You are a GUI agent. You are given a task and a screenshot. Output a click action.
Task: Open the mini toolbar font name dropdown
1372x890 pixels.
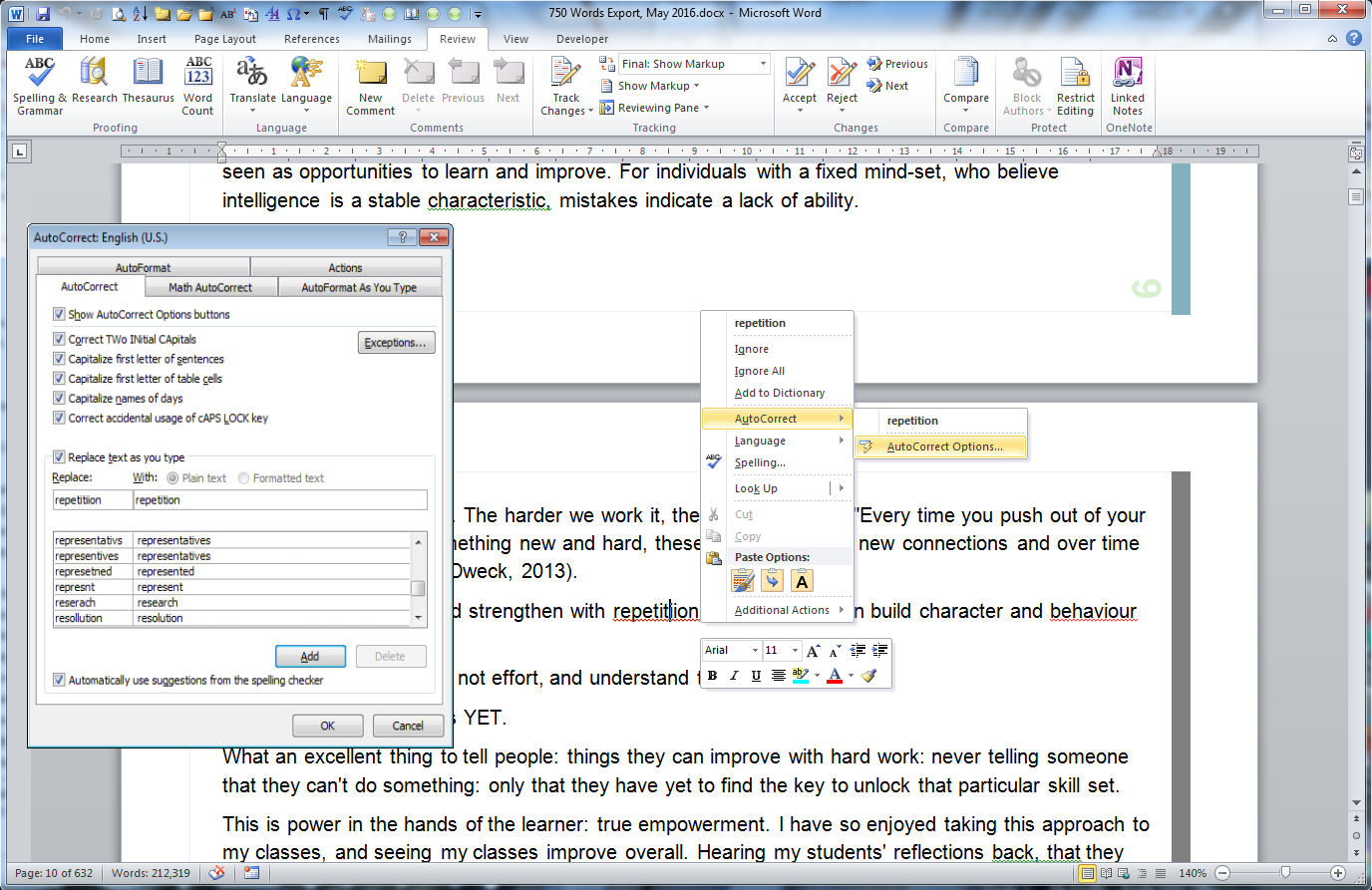(x=755, y=650)
